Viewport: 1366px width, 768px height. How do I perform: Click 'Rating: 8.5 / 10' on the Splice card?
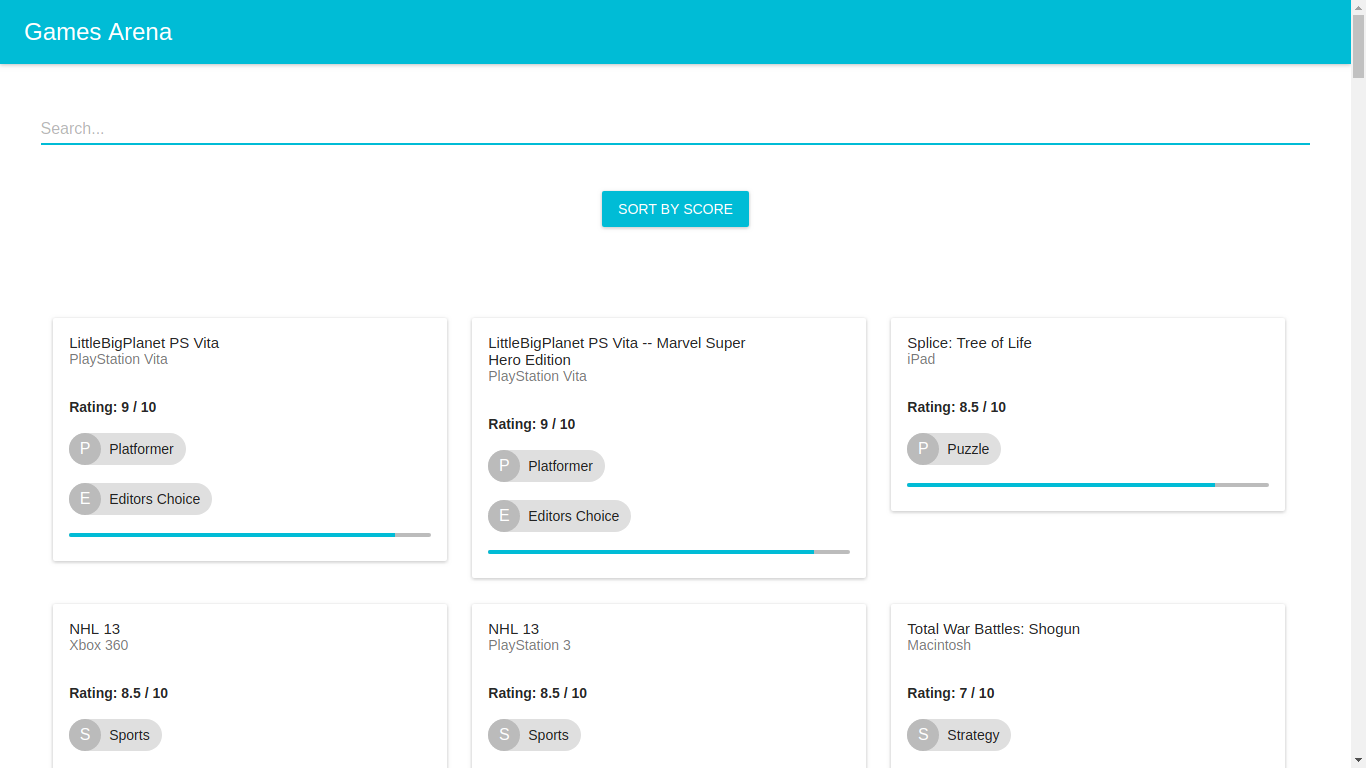tap(957, 407)
